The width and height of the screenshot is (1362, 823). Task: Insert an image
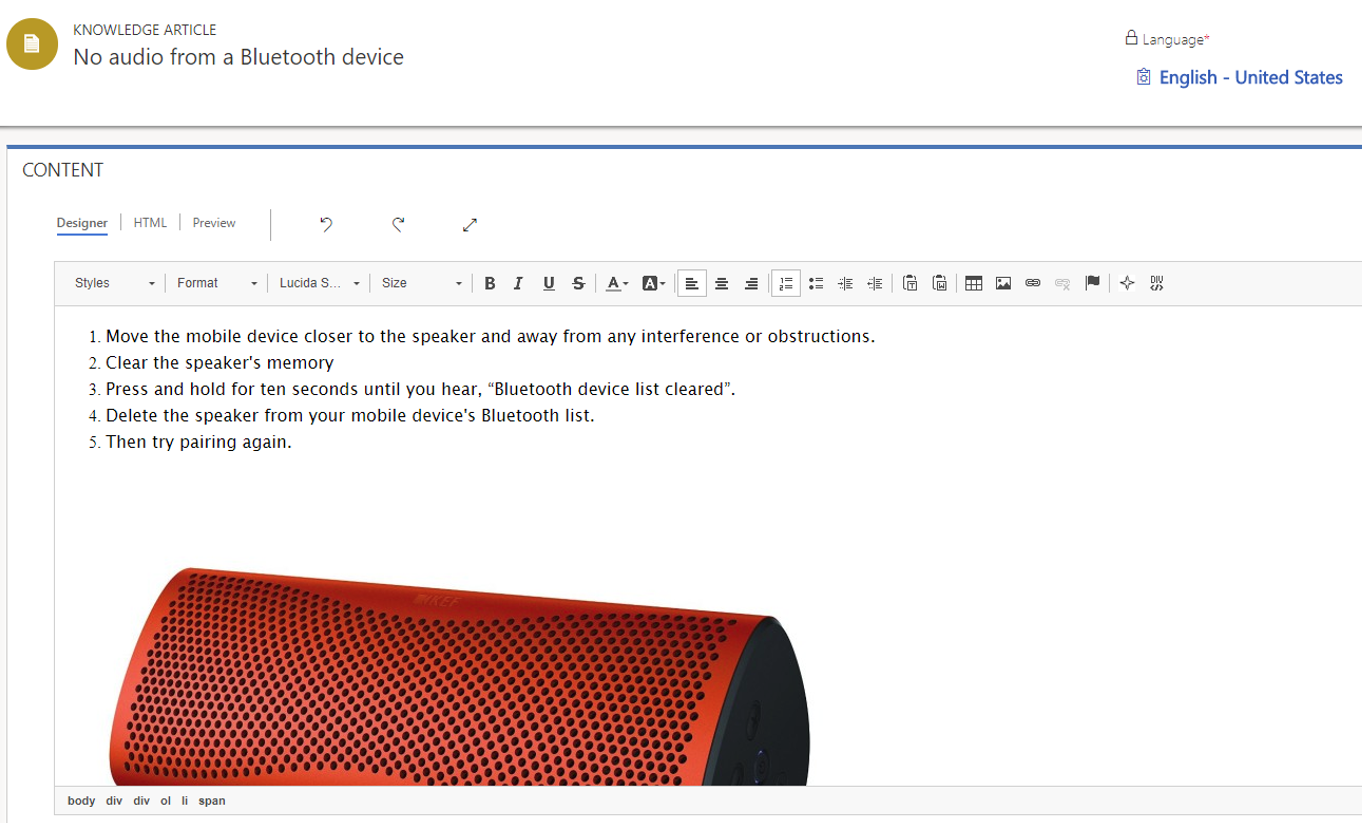click(x=1004, y=284)
